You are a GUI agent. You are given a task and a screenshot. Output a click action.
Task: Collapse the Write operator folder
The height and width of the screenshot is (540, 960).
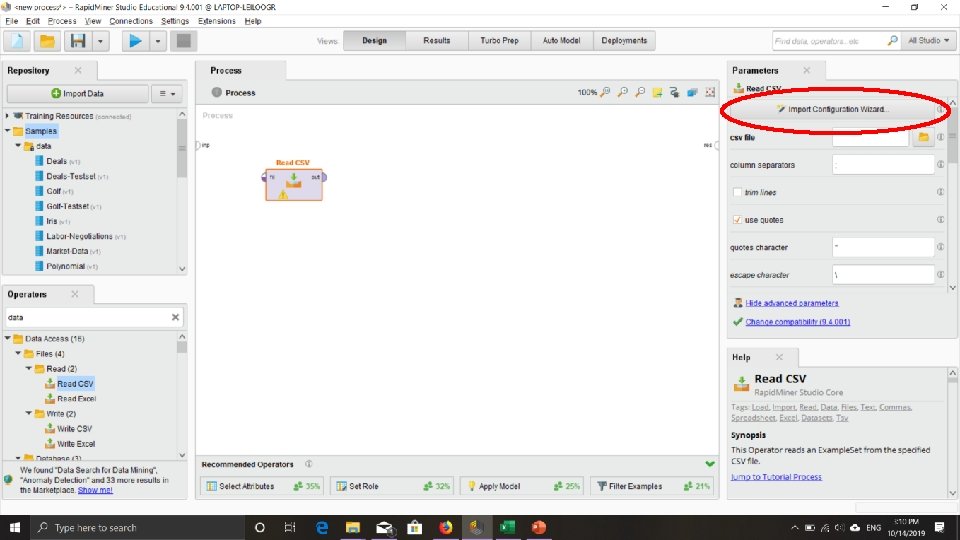[29, 413]
